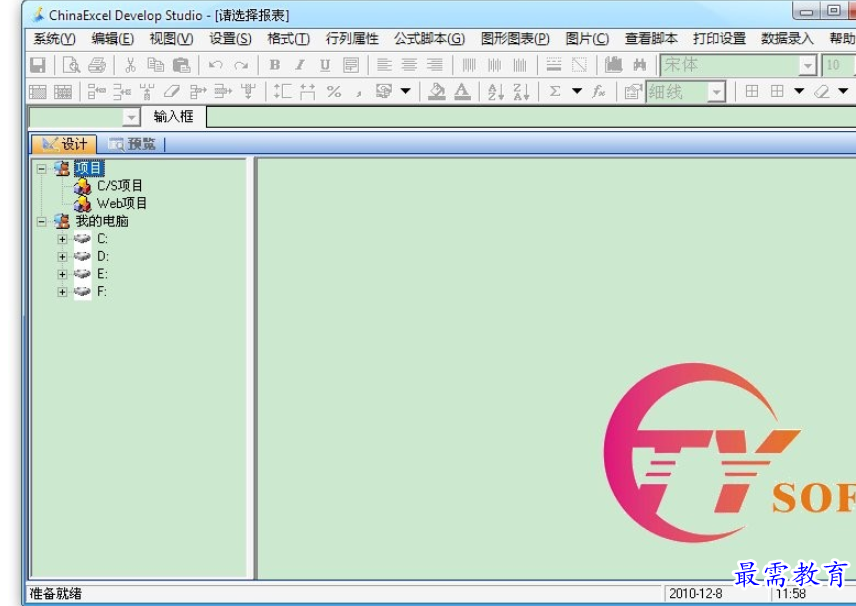Click the second table grid icon, second toolbar row

[x=63, y=91]
